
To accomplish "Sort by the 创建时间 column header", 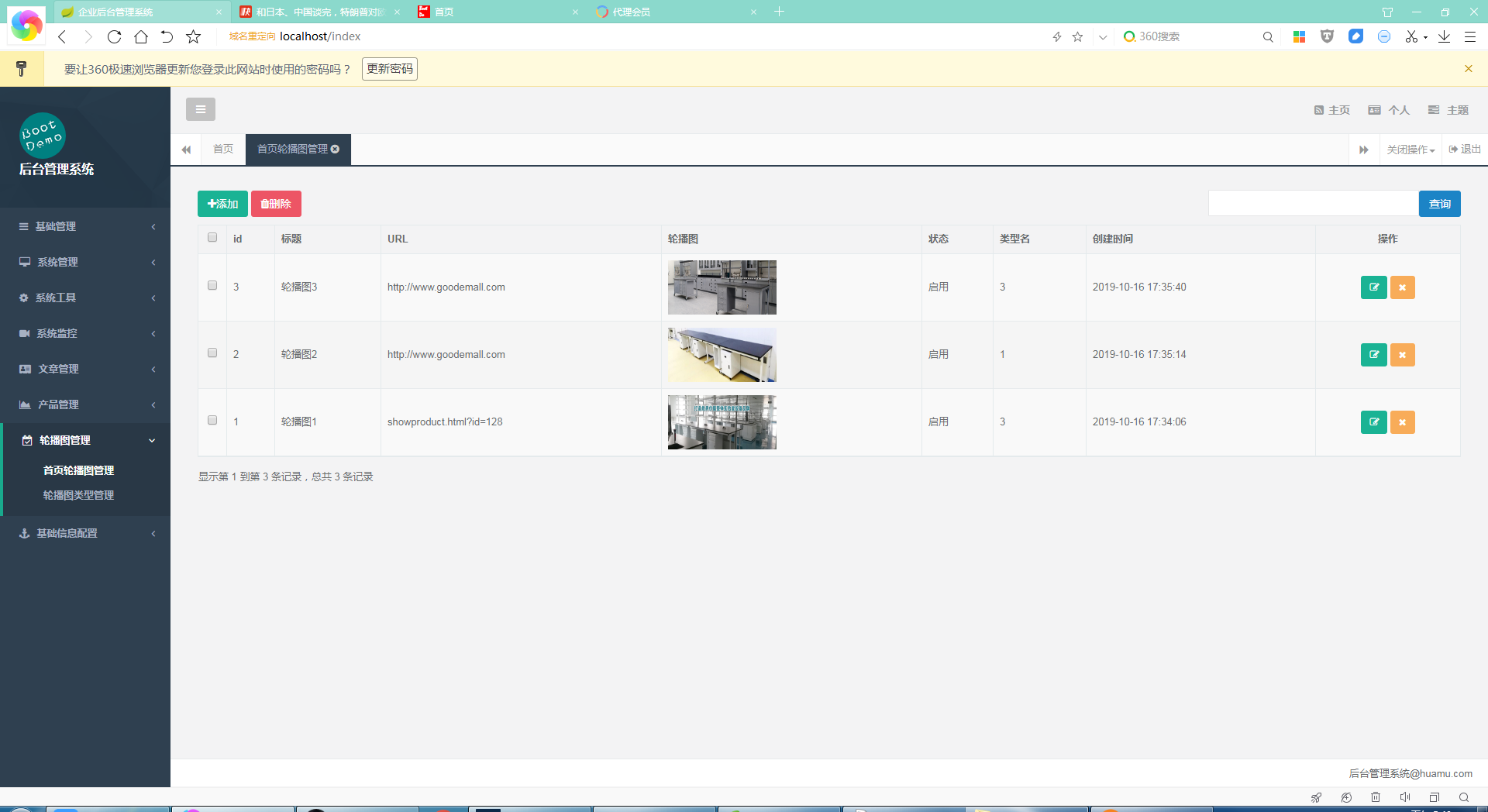I will point(1113,239).
